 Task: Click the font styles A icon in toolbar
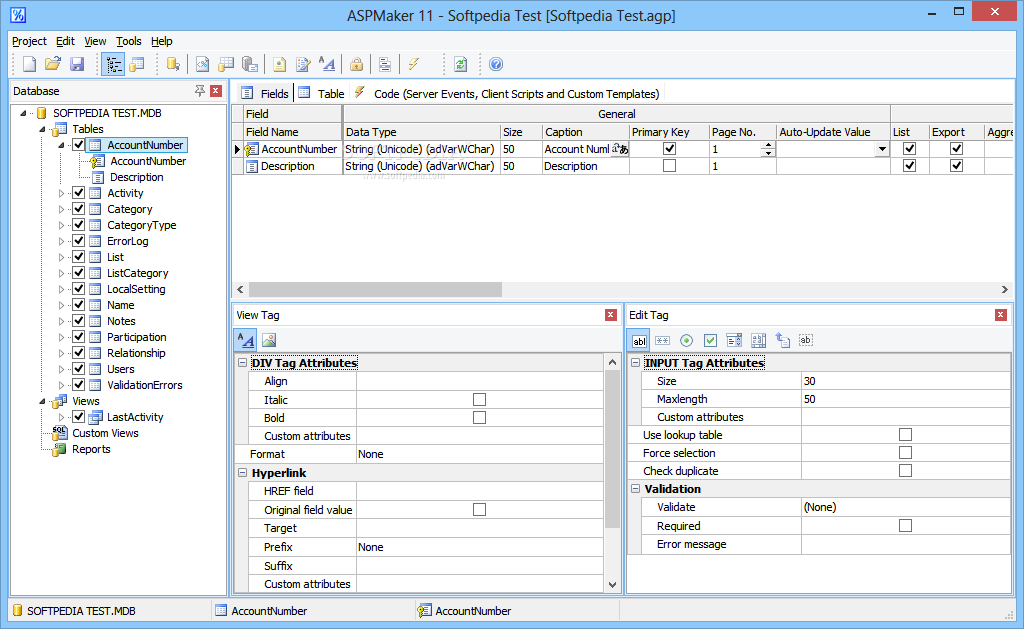coord(327,64)
